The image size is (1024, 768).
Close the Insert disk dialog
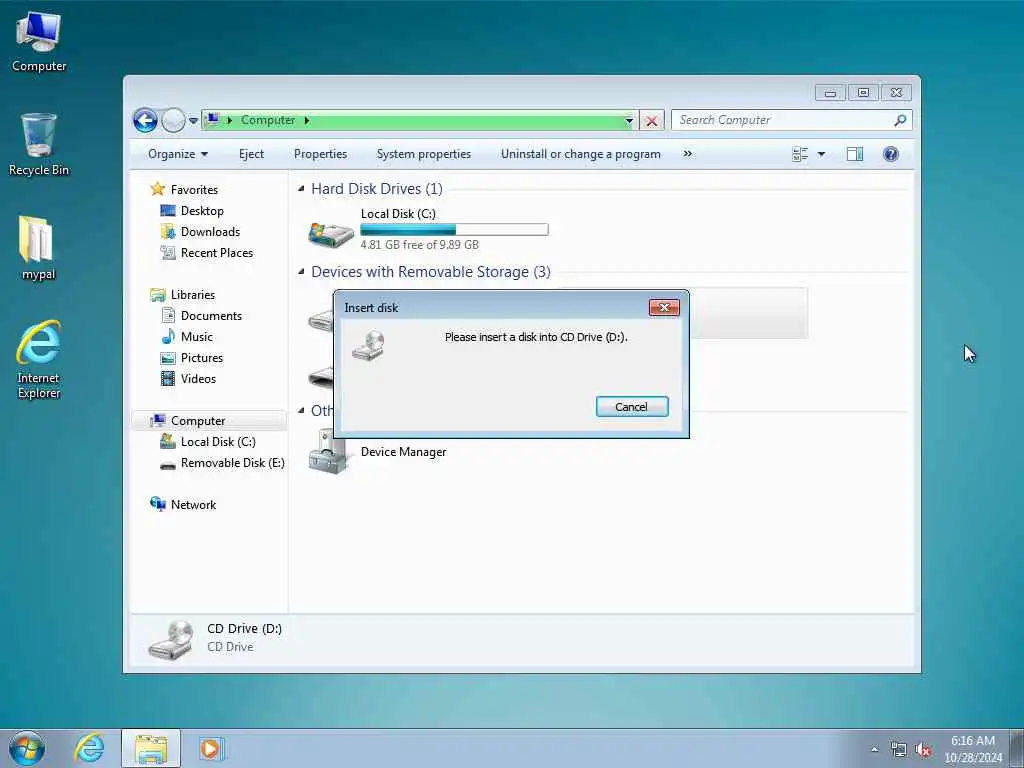point(664,308)
